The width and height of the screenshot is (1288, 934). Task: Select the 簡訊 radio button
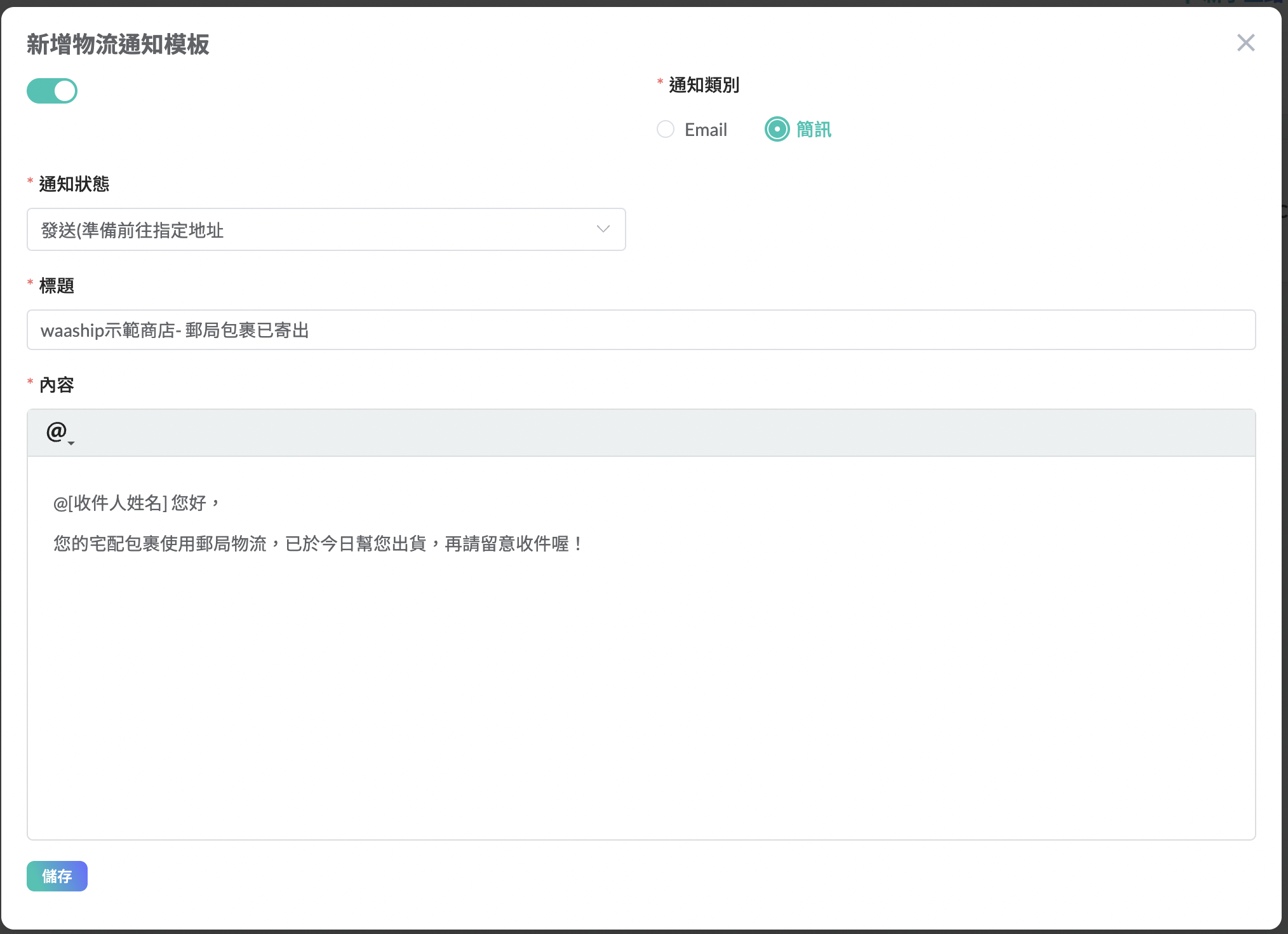click(x=777, y=130)
